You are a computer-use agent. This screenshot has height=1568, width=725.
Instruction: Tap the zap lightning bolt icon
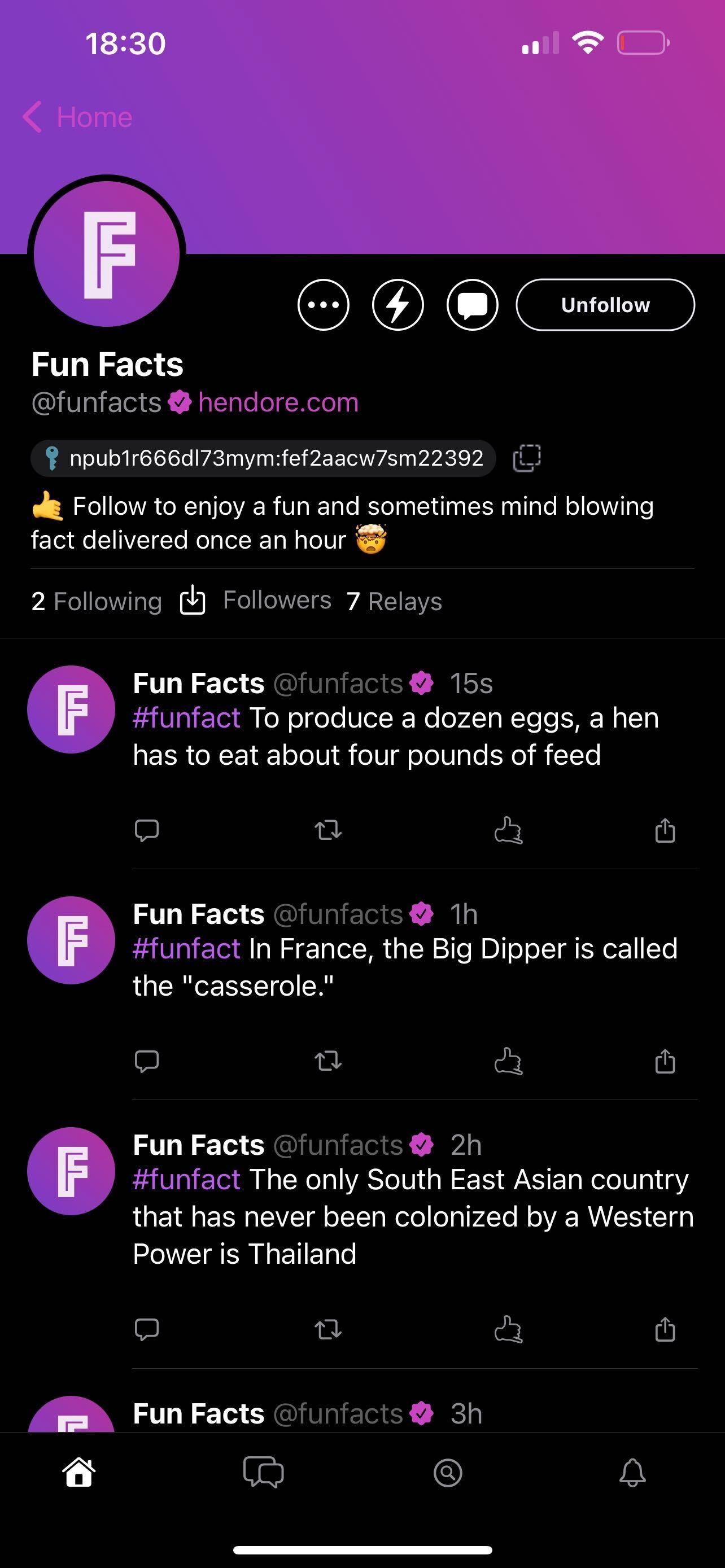click(x=398, y=305)
